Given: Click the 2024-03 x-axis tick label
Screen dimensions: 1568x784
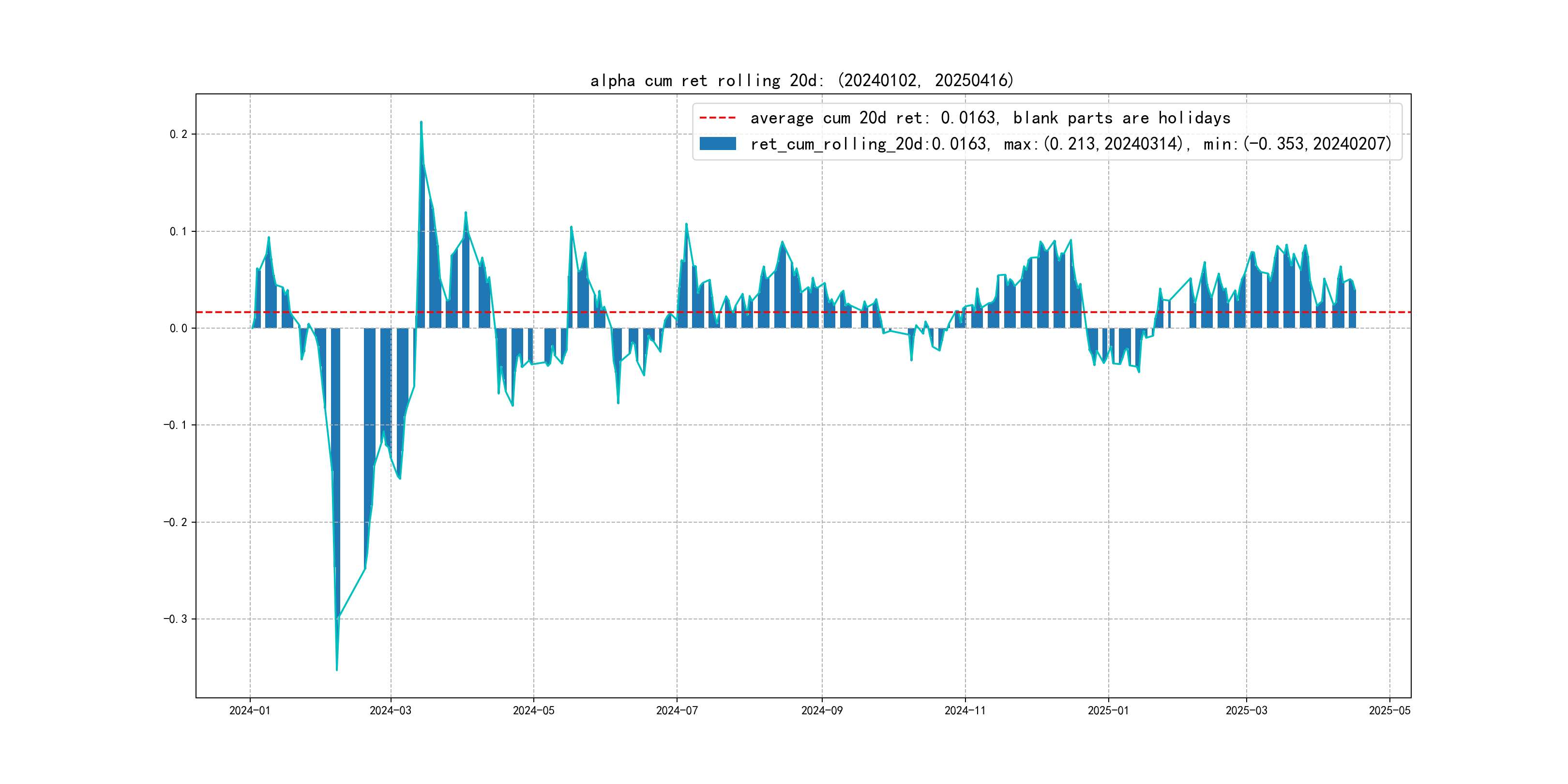Looking at the screenshot, I should click(x=390, y=710).
